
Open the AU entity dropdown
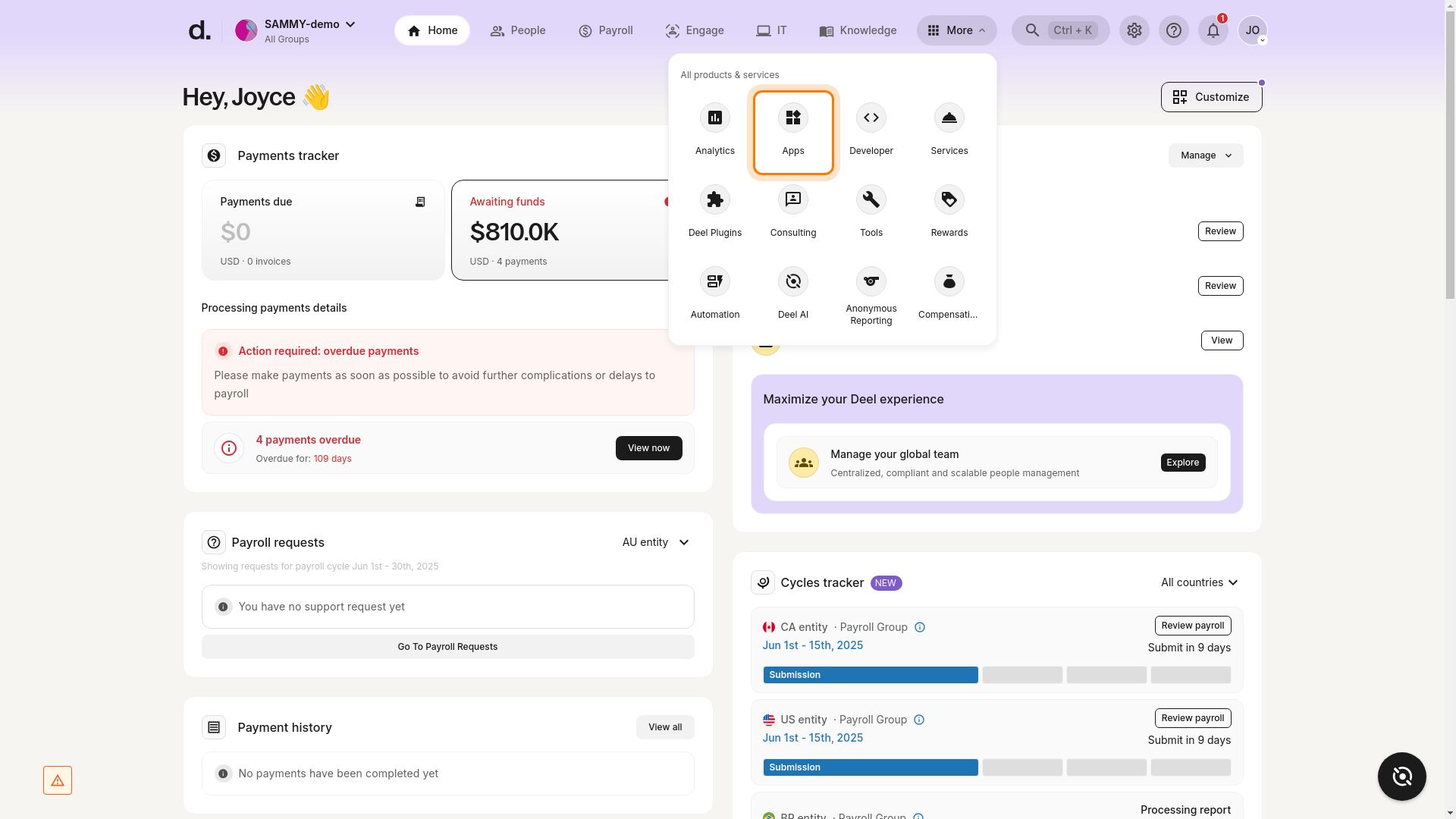pyautogui.click(x=655, y=542)
